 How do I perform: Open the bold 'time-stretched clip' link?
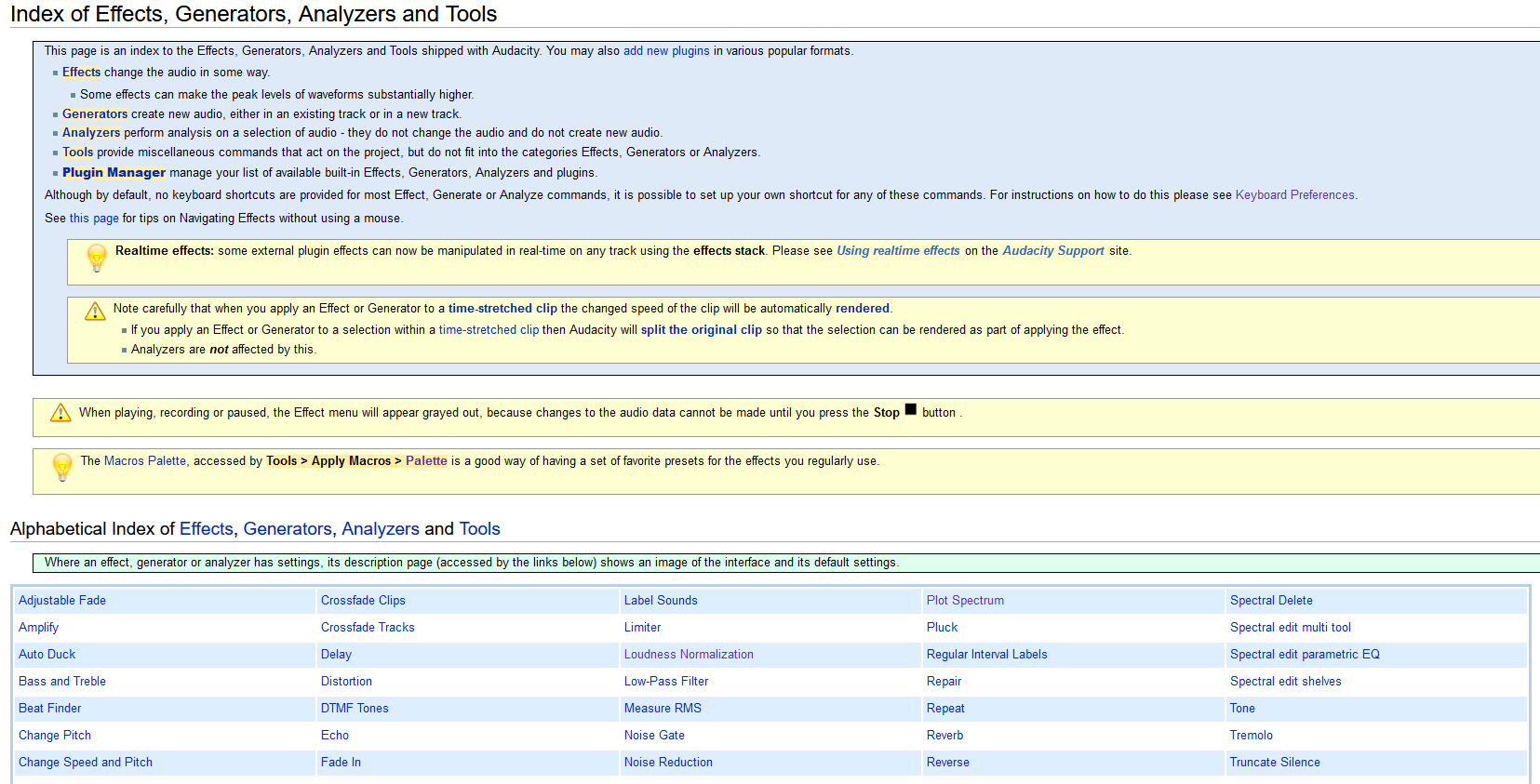(502, 309)
